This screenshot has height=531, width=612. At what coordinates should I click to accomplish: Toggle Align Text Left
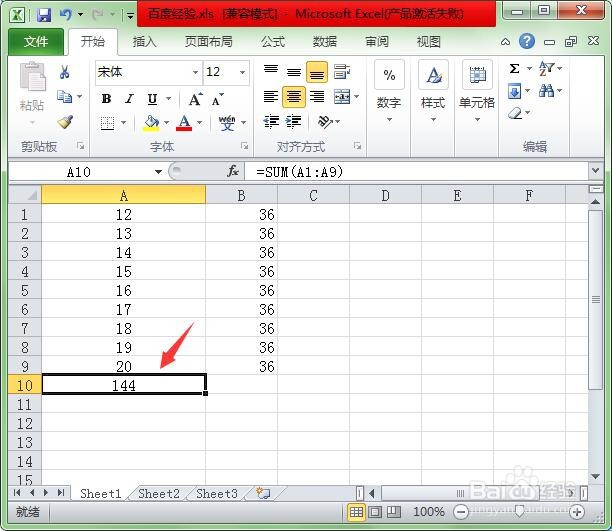271,96
